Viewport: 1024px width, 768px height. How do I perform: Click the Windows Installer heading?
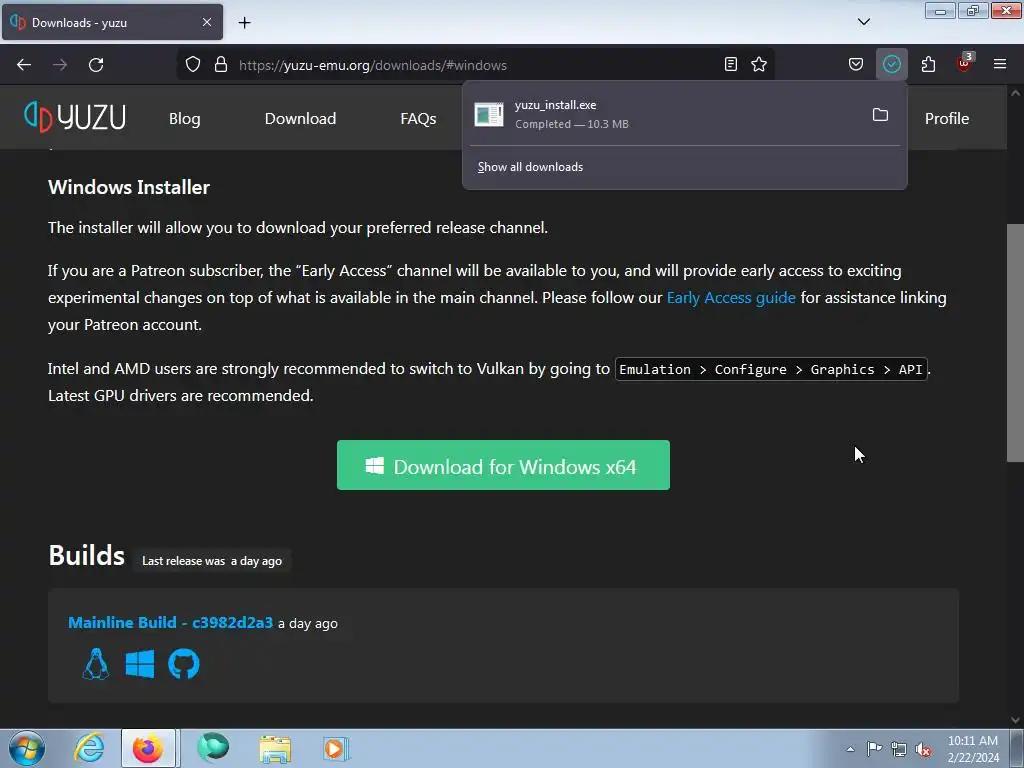coord(129,187)
